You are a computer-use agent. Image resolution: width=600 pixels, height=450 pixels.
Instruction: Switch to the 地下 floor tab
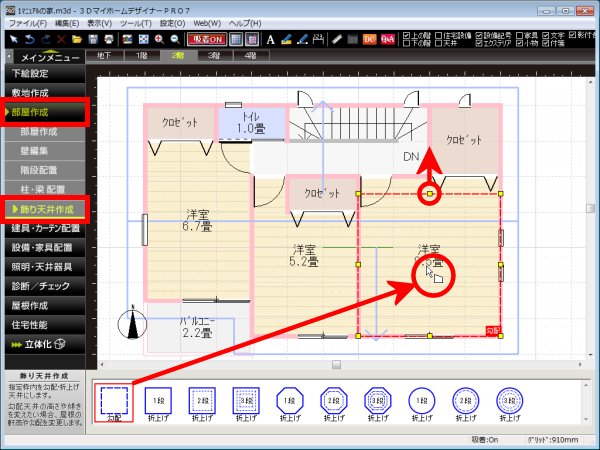pyautogui.click(x=104, y=56)
